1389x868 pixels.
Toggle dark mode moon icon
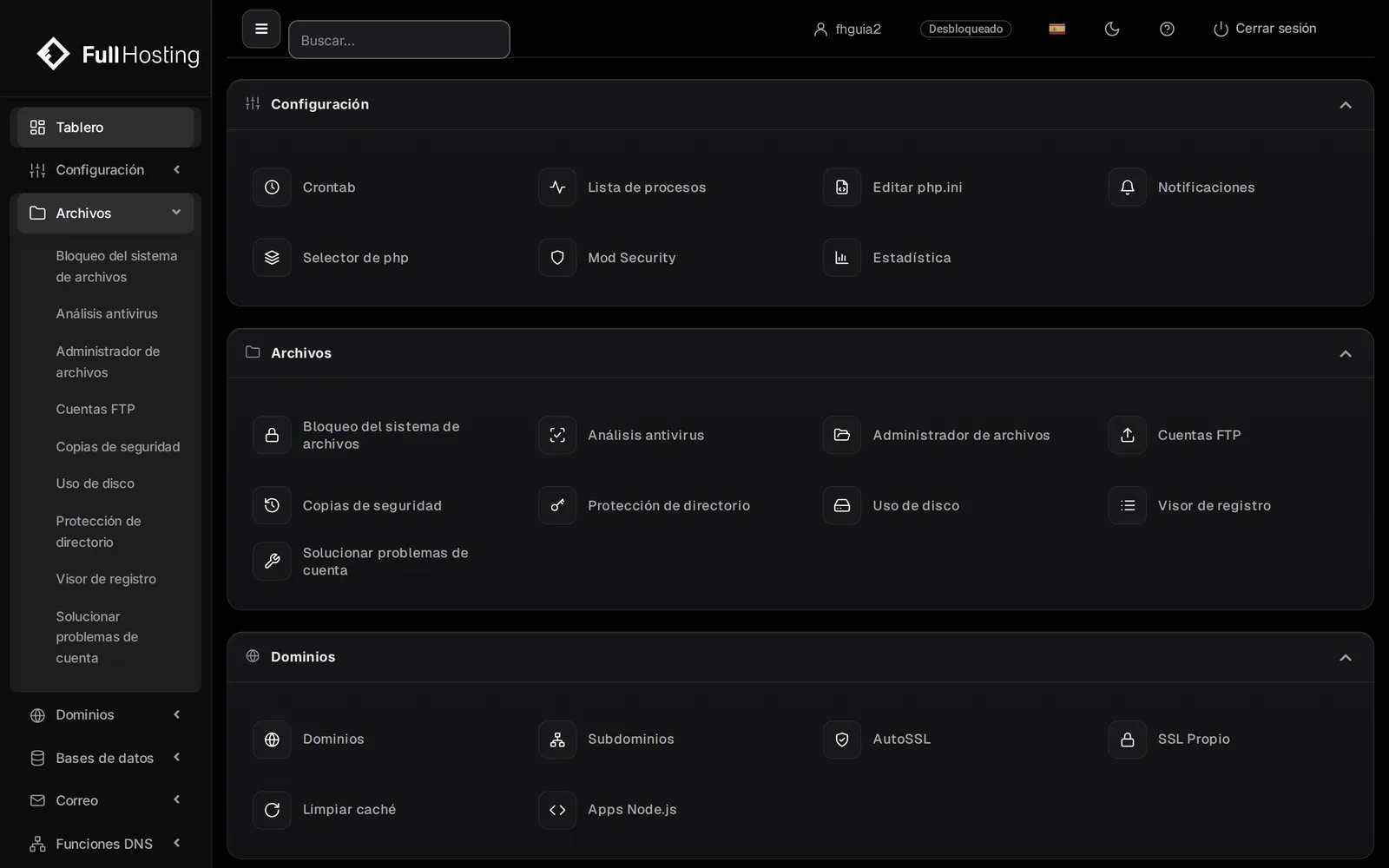[x=1112, y=29]
